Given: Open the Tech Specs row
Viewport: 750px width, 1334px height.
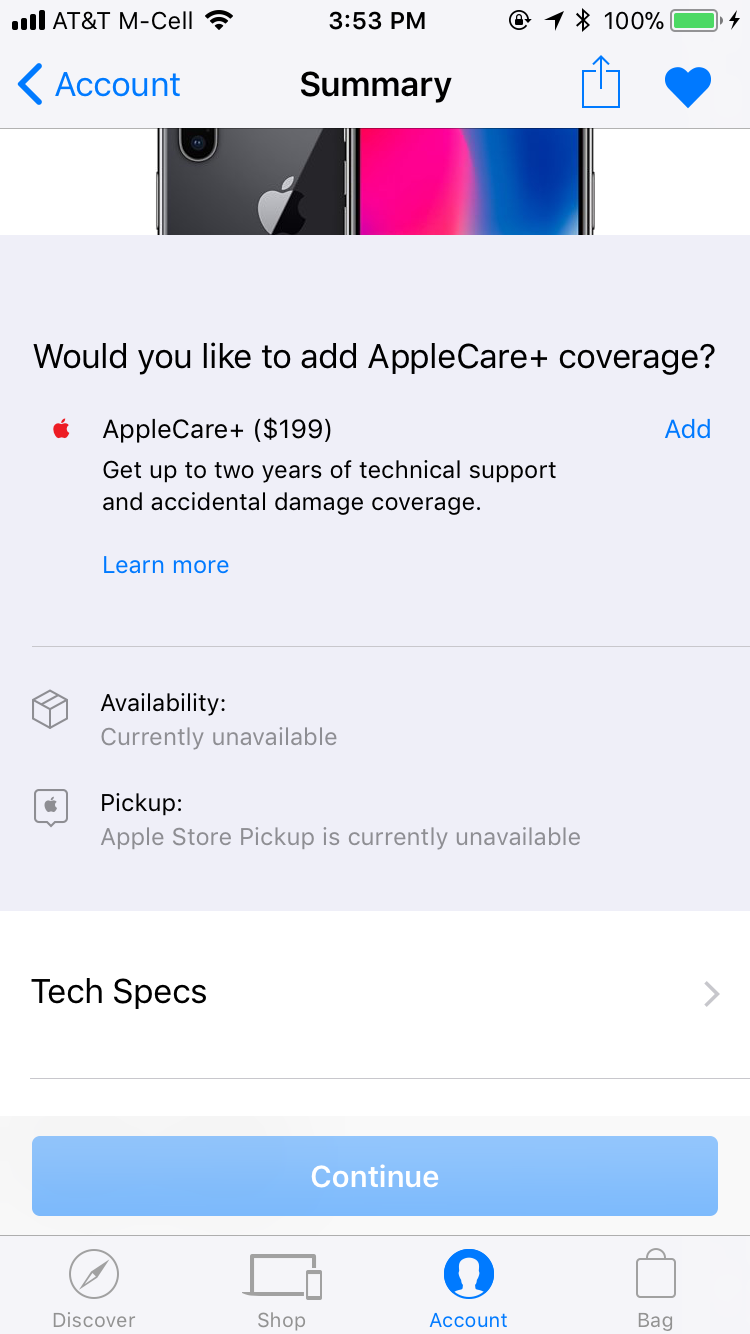Looking at the screenshot, I should [120, 992].
